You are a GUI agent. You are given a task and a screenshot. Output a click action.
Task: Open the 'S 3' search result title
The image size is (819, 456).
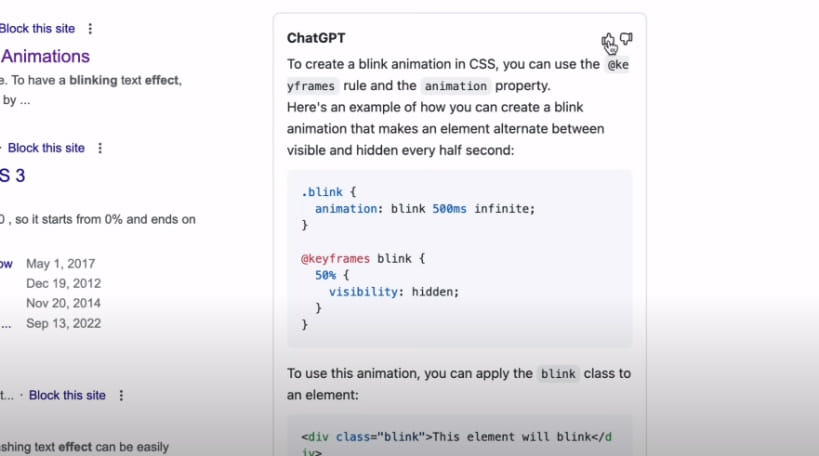[x=13, y=176]
